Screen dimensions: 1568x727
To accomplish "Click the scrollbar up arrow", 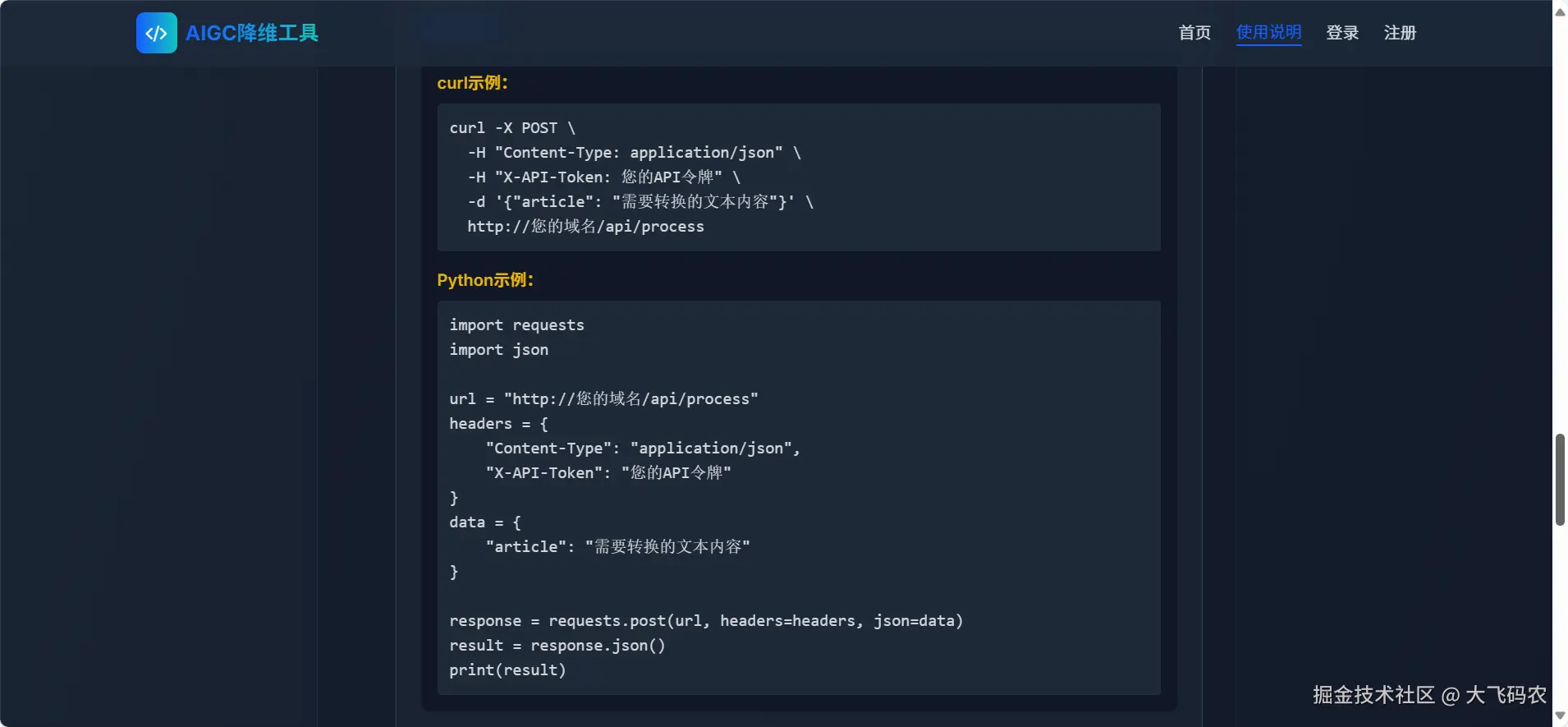I will click(1560, 12).
